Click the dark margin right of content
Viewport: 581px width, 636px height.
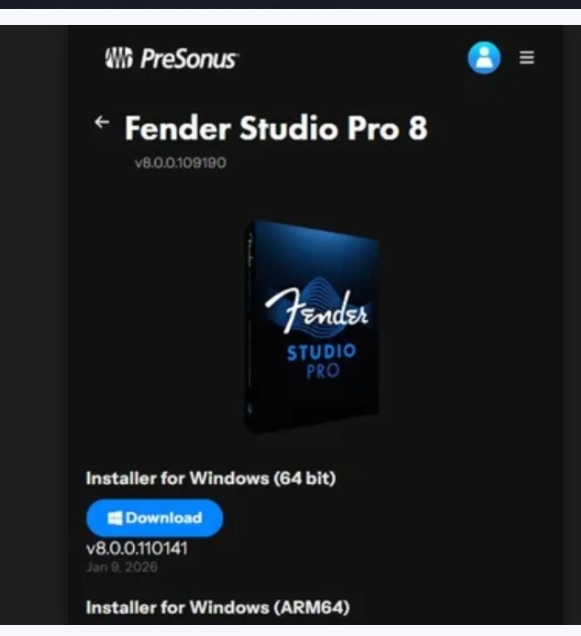(572, 324)
